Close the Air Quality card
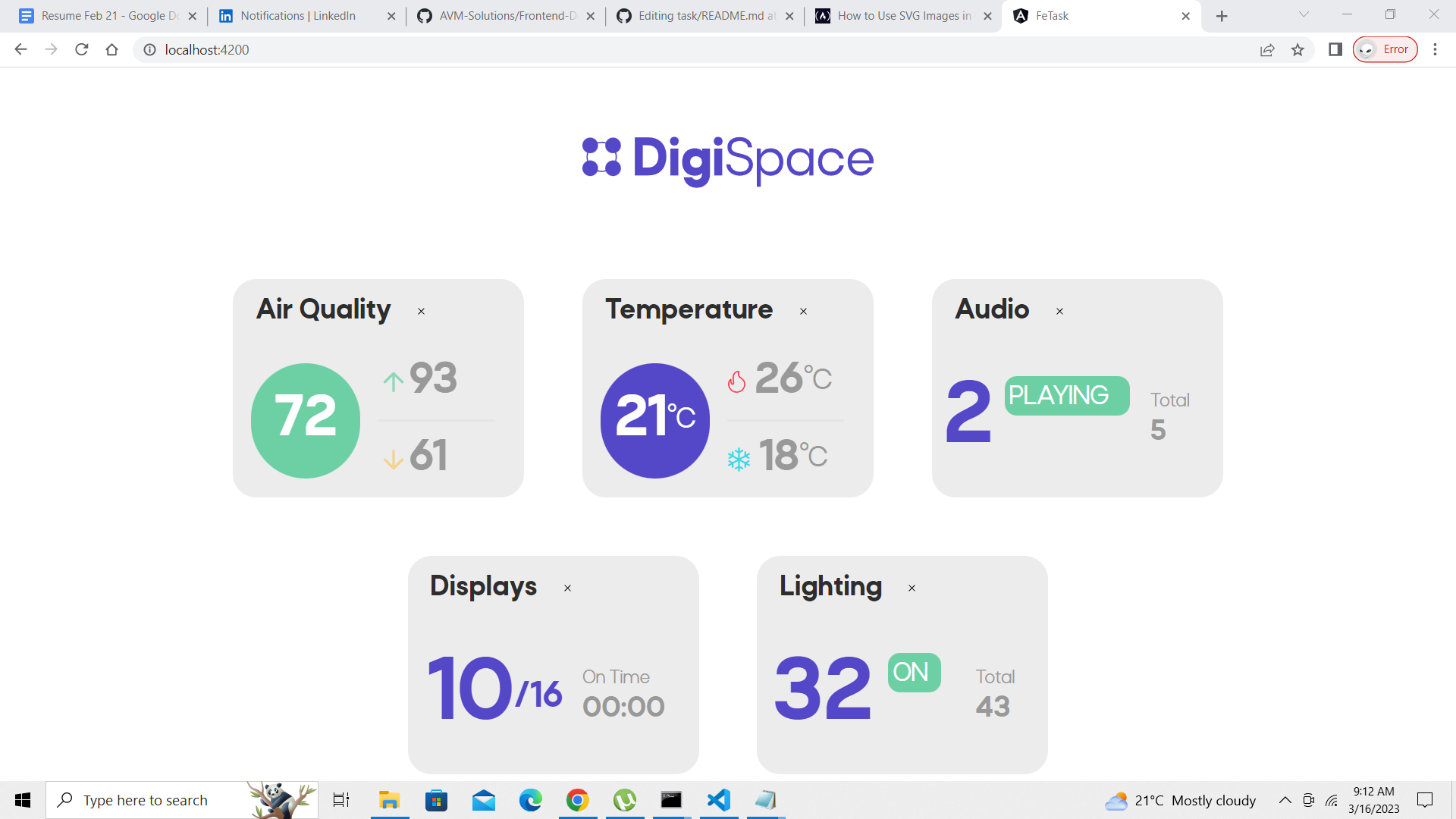 tap(421, 312)
